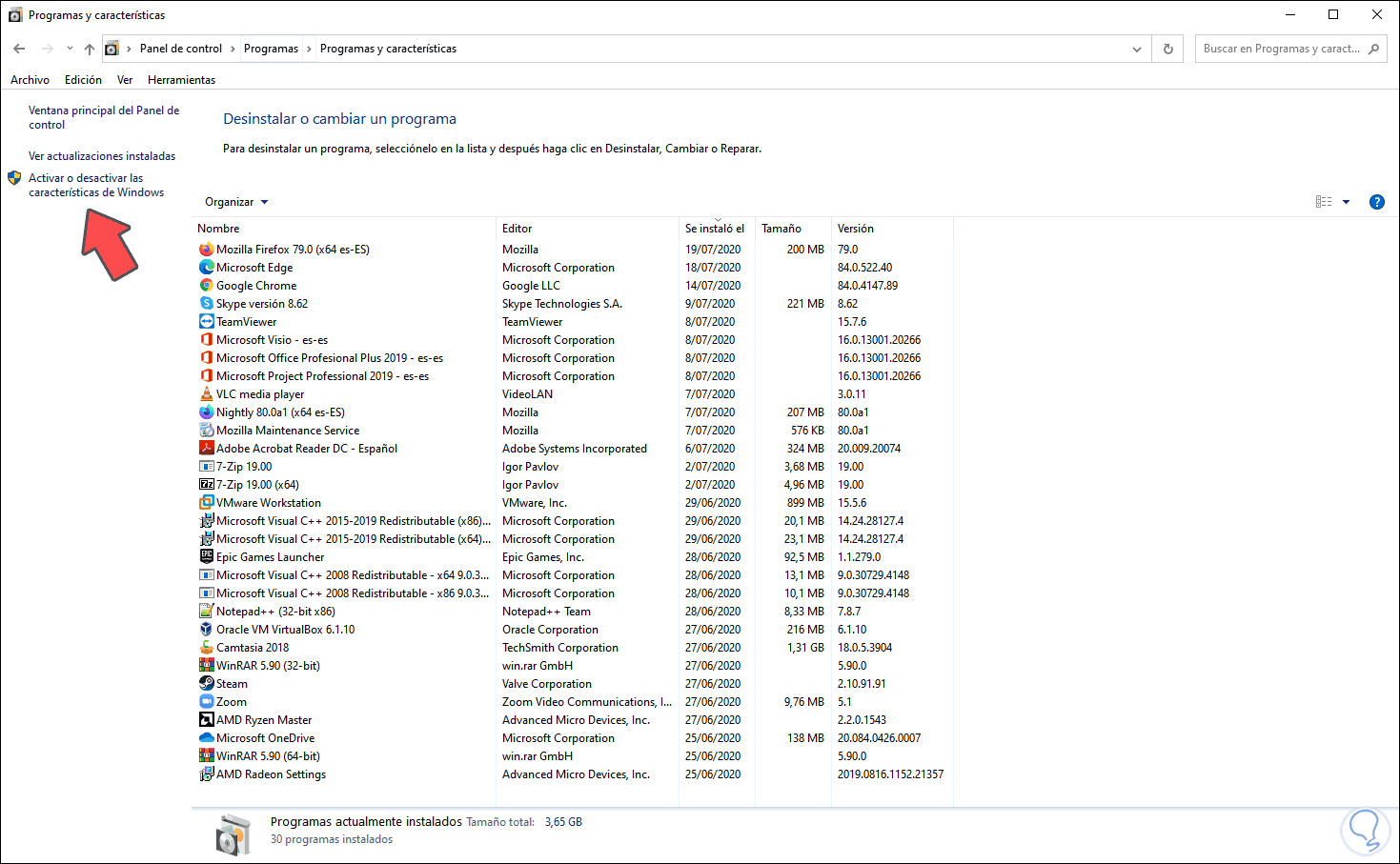Open the Organizar dropdown menu
Viewport: 1400px width, 864px height.
pyautogui.click(x=236, y=202)
